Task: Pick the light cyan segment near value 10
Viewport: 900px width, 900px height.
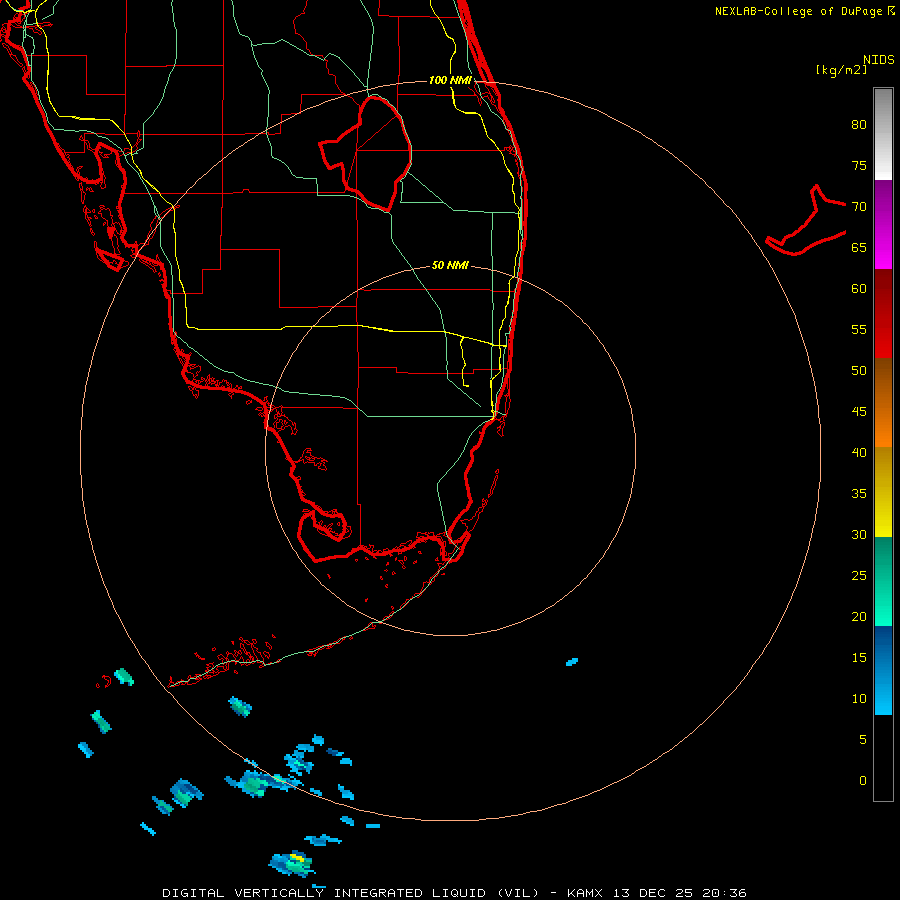Action: click(883, 670)
